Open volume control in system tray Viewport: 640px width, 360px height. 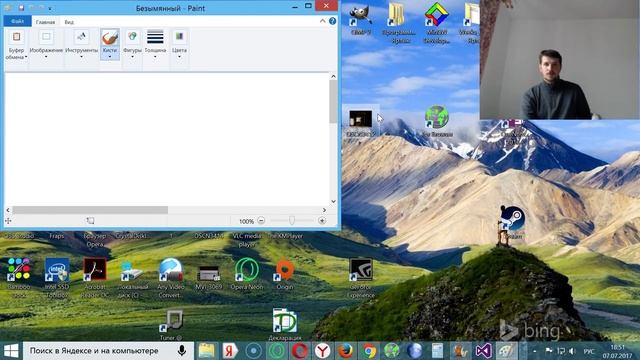coord(572,351)
